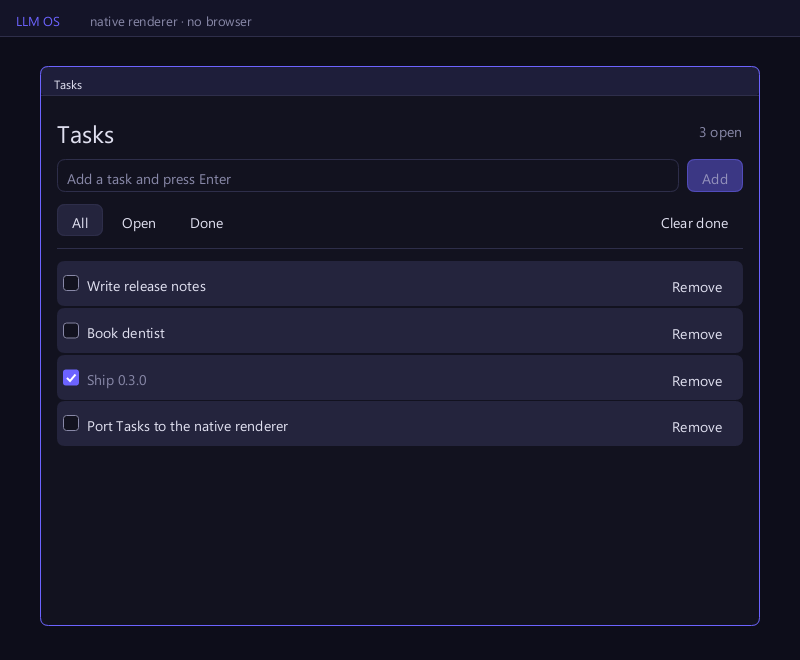Click the 'Book dentist' task text
Screen dimensions: 800x660
click(x=126, y=334)
